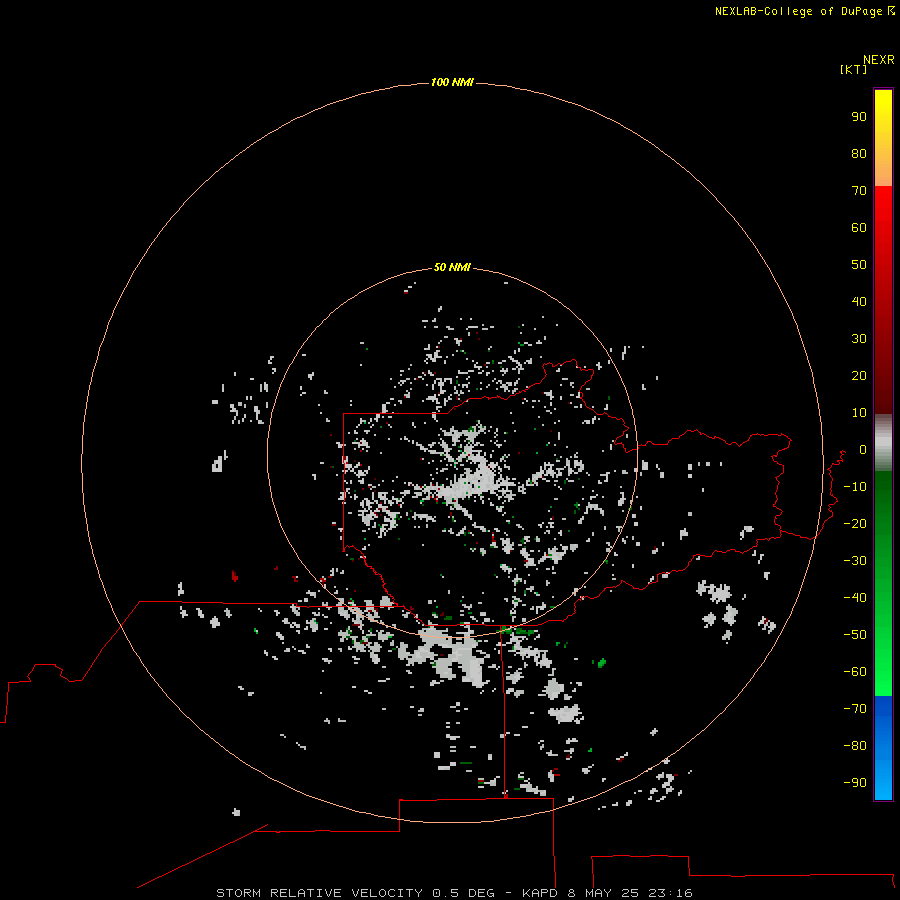Click the 30 value on the velocity scale
Image resolution: width=900 pixels, height=900 pixels.
point(859,339)
